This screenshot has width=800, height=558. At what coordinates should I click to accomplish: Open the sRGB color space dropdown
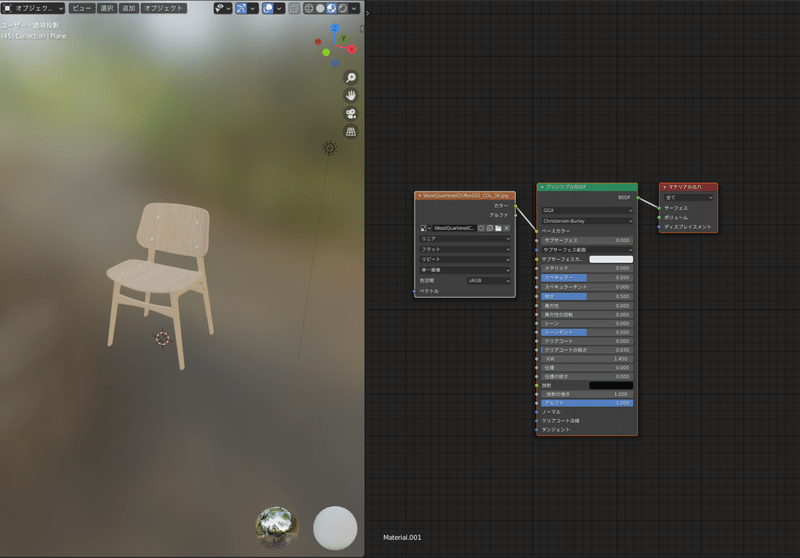(489, 281)
